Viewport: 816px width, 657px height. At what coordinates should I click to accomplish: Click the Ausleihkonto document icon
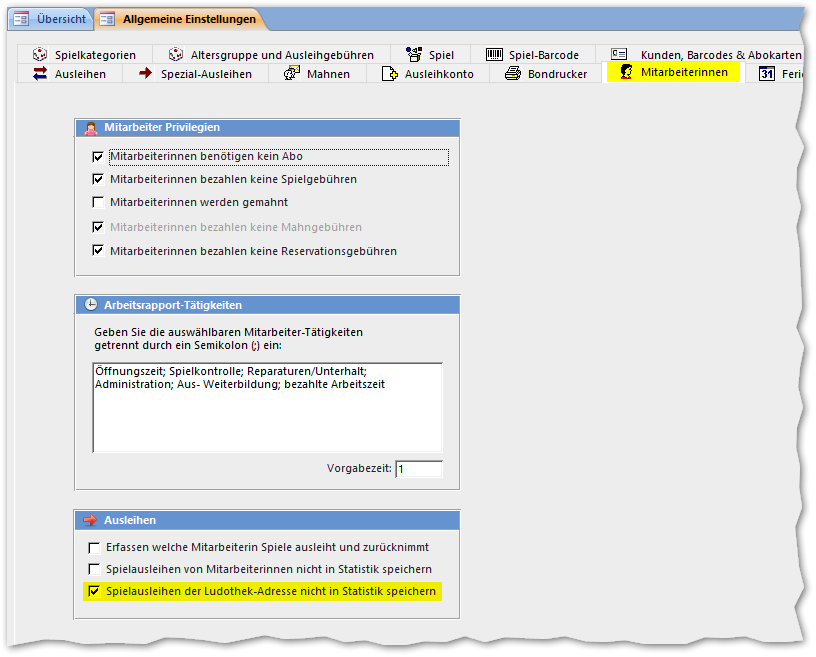point(390,73)
